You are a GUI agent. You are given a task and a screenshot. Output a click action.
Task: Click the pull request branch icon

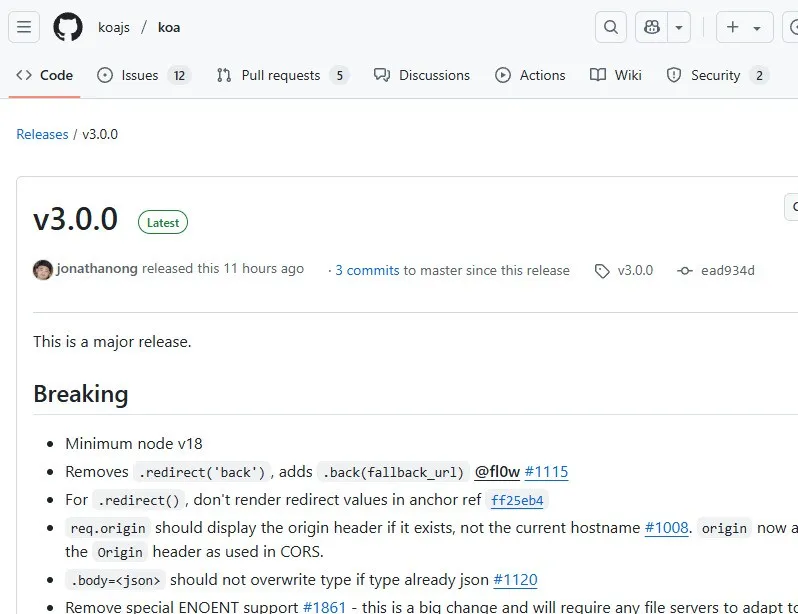tap(224, 75)
